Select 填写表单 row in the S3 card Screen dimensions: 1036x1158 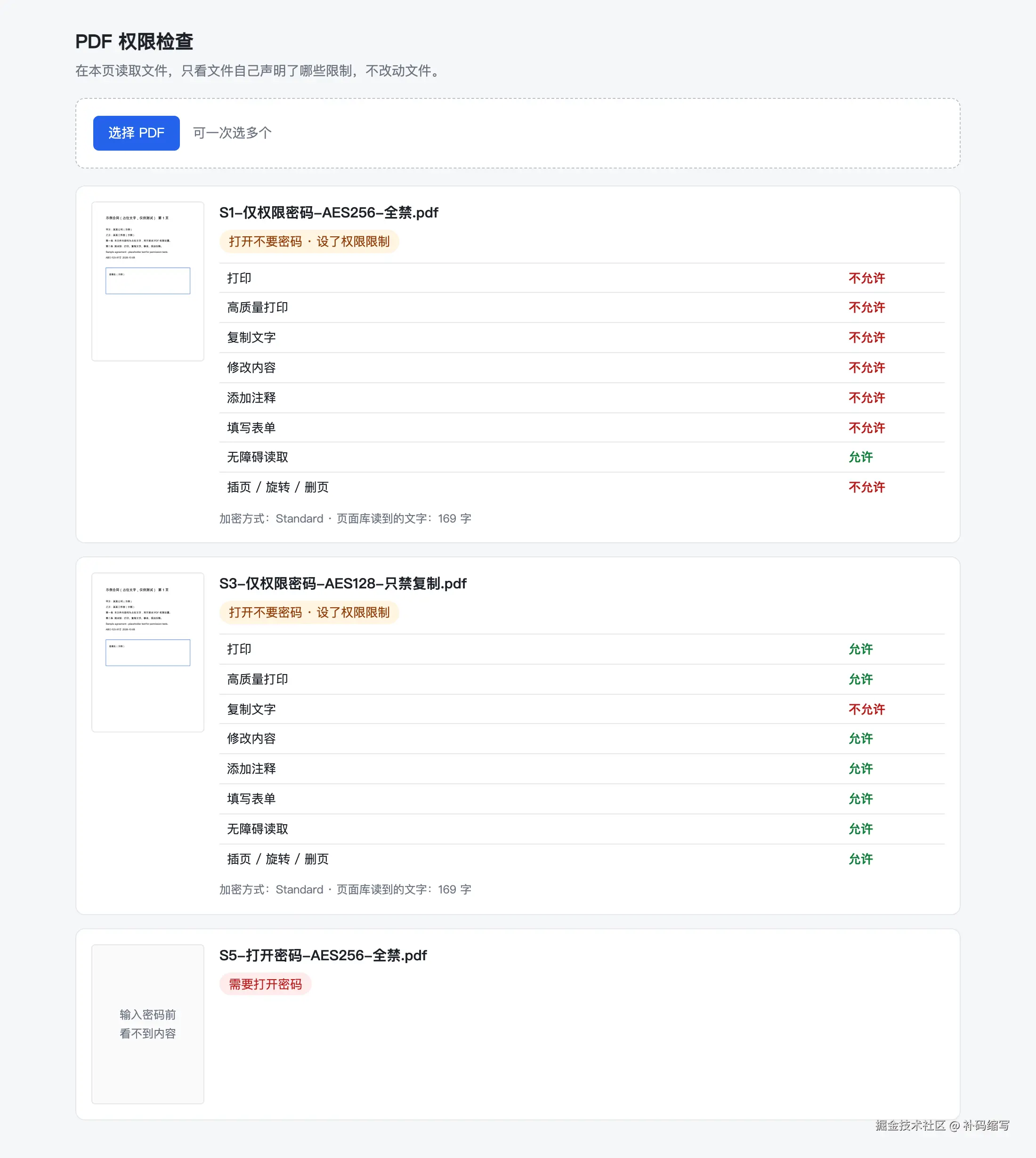click(582, 799)
